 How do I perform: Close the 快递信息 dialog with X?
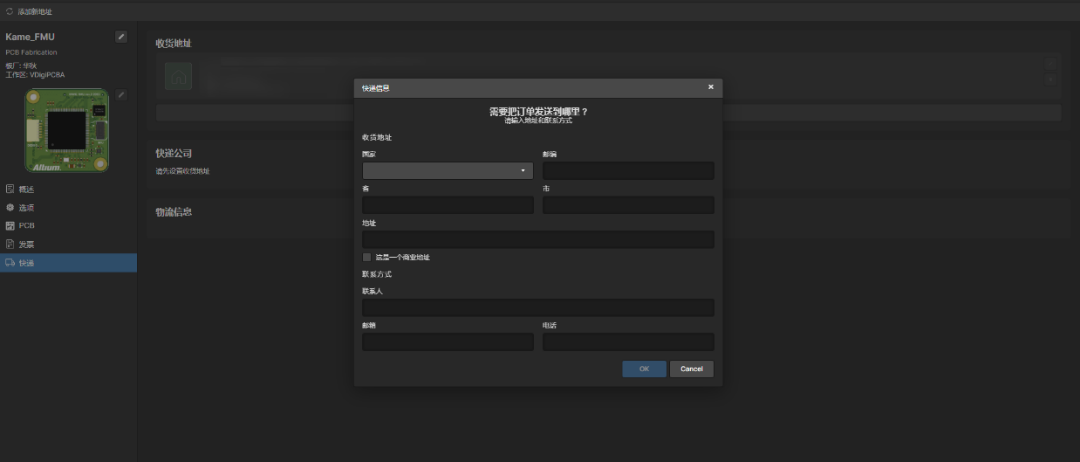[x=711, y=87]
